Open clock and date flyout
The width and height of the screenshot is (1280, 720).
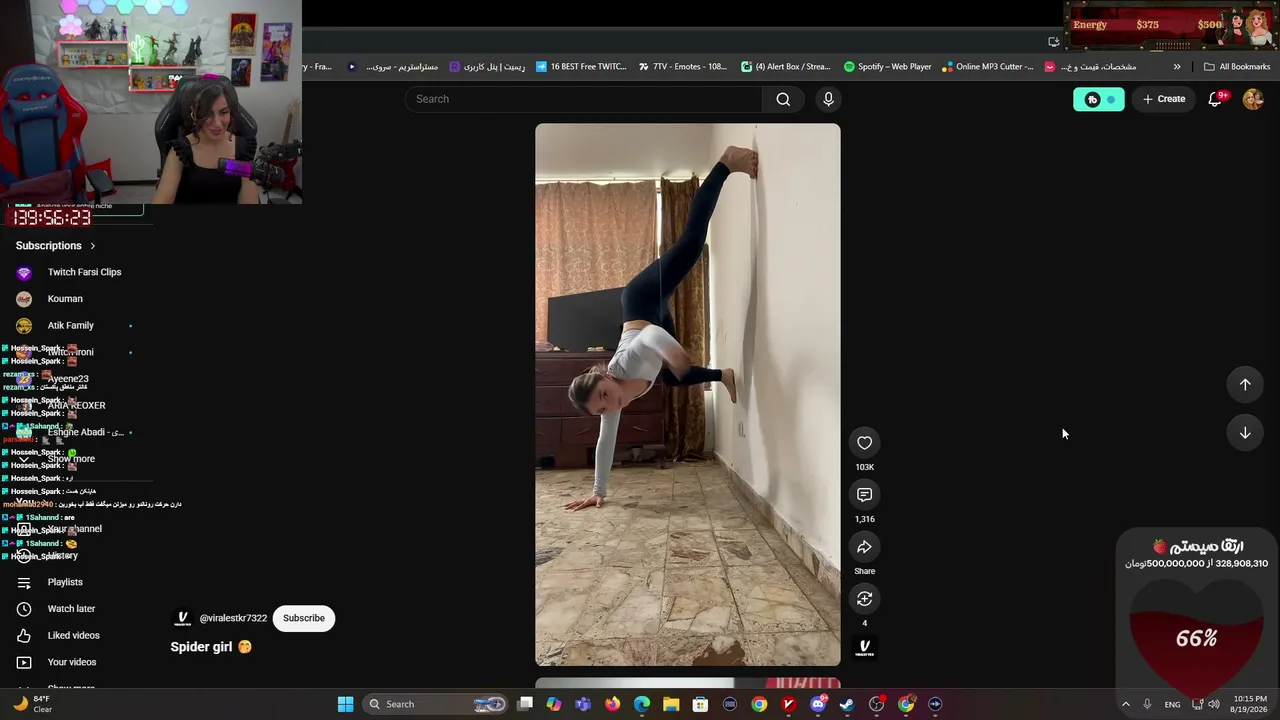coord(1250,704)
